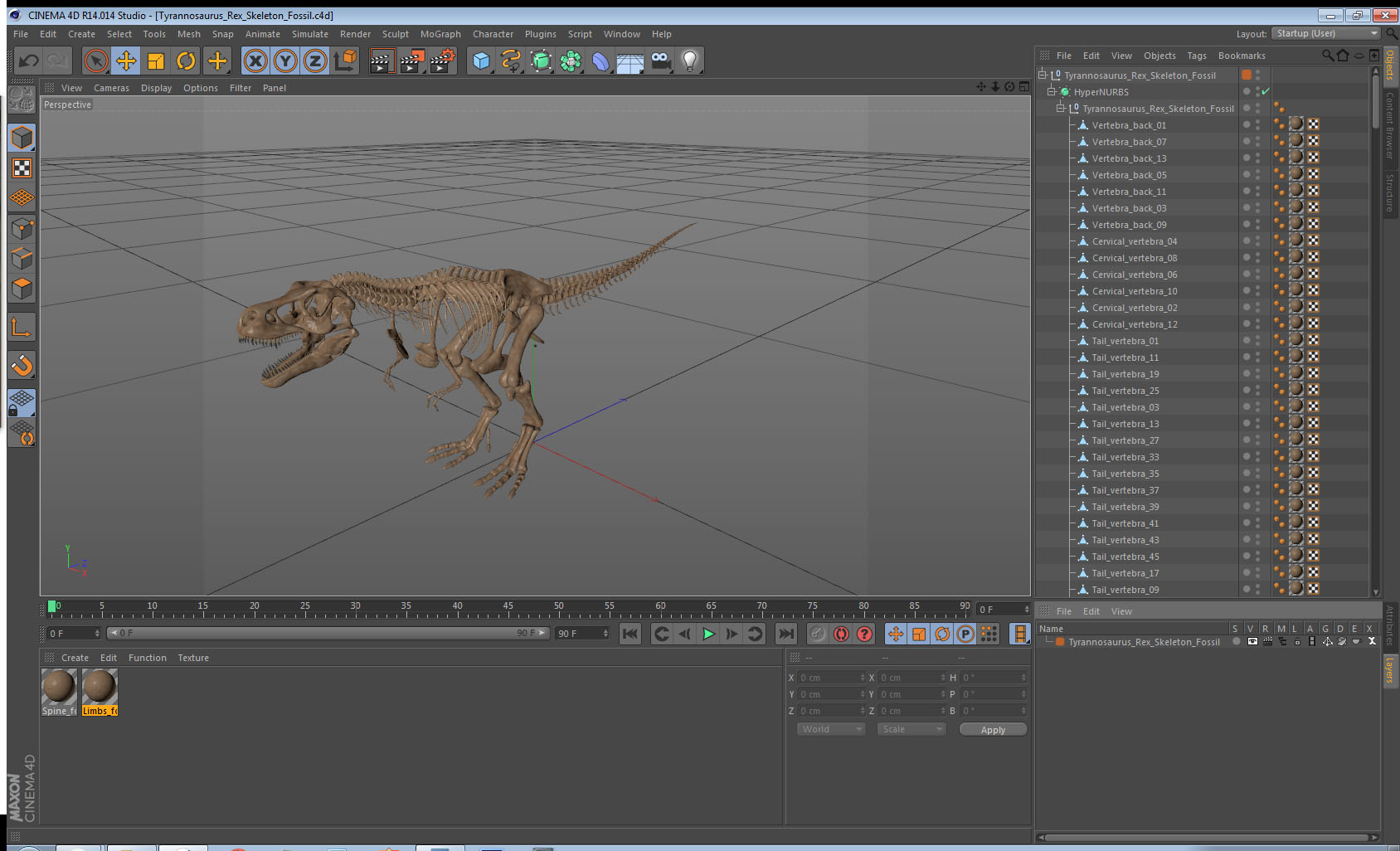Toggle Z axis lock
Image resolution: width=1400 pixels, height=851 pixels.
pos(315,61)
